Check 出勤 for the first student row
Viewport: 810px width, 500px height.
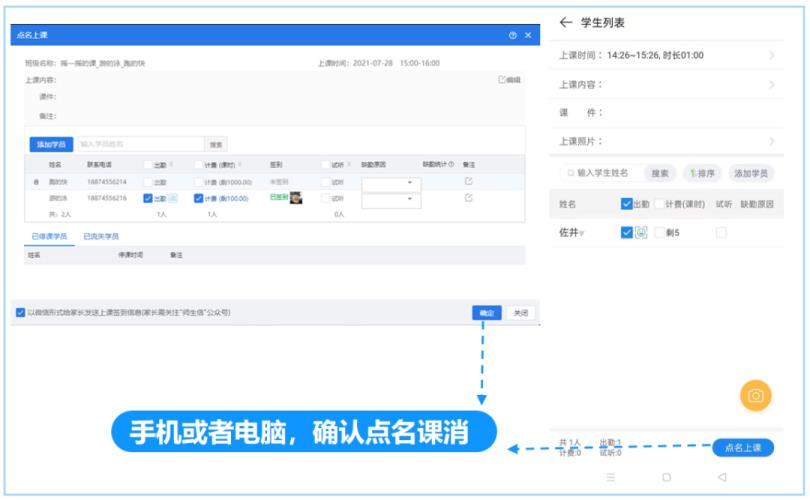pos(147,182)
